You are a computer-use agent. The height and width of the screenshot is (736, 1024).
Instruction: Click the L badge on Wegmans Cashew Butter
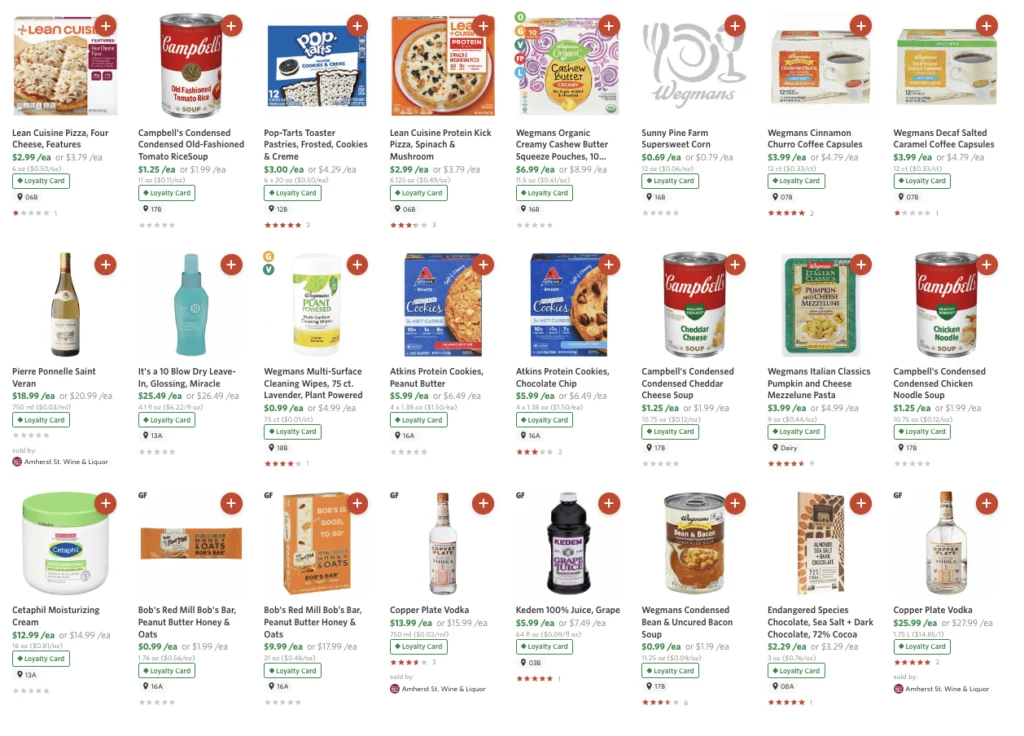pyautogui.click(x=519, y=71)
